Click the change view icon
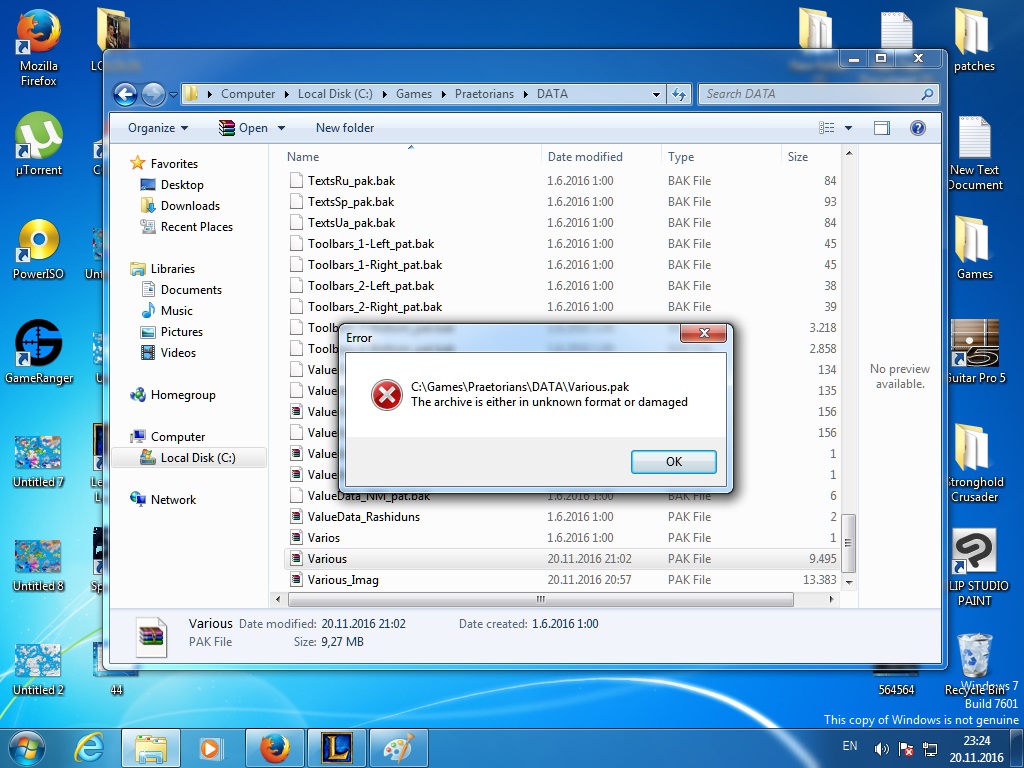Viewport: 1024px width, 768px height. (x=827, y=128)
